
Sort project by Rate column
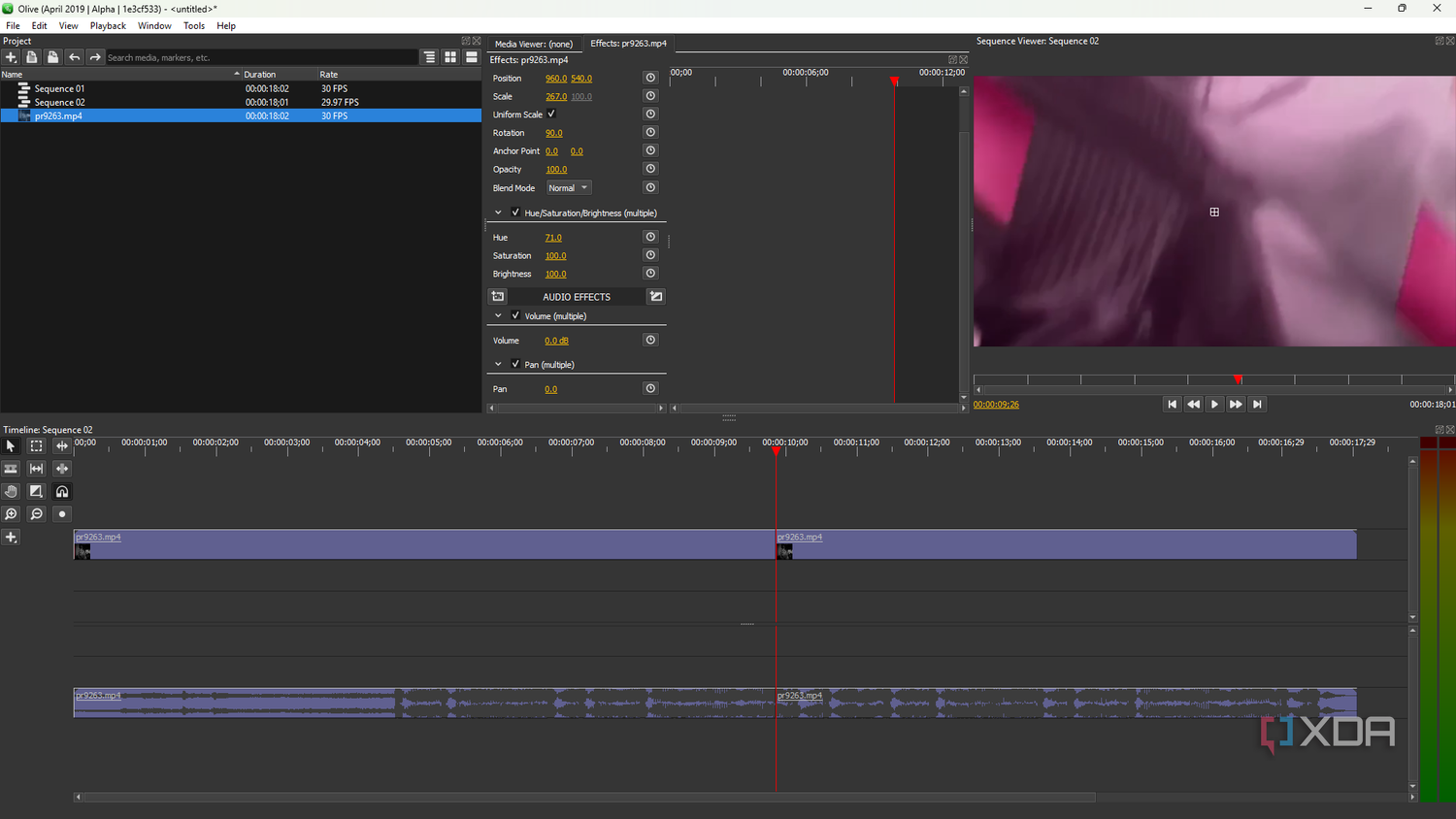pyautogui.click(x=400, y=74)
